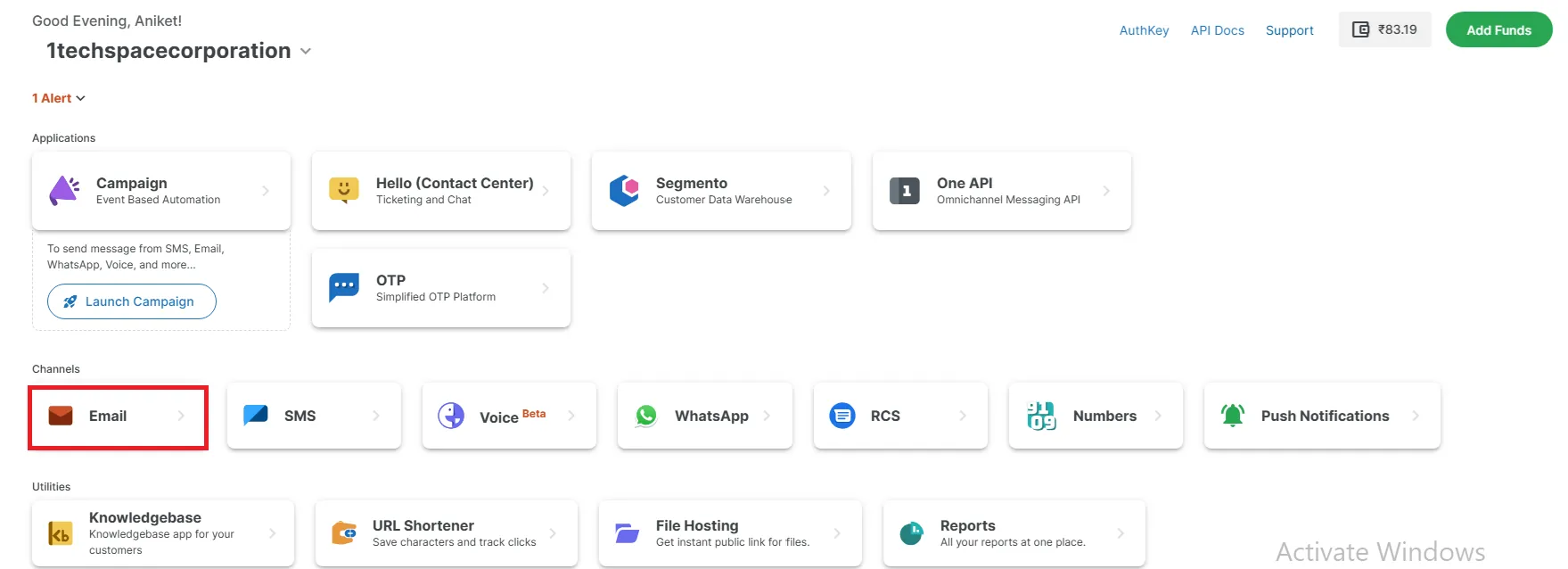Open the Email channel label

(x=108, y=416)
